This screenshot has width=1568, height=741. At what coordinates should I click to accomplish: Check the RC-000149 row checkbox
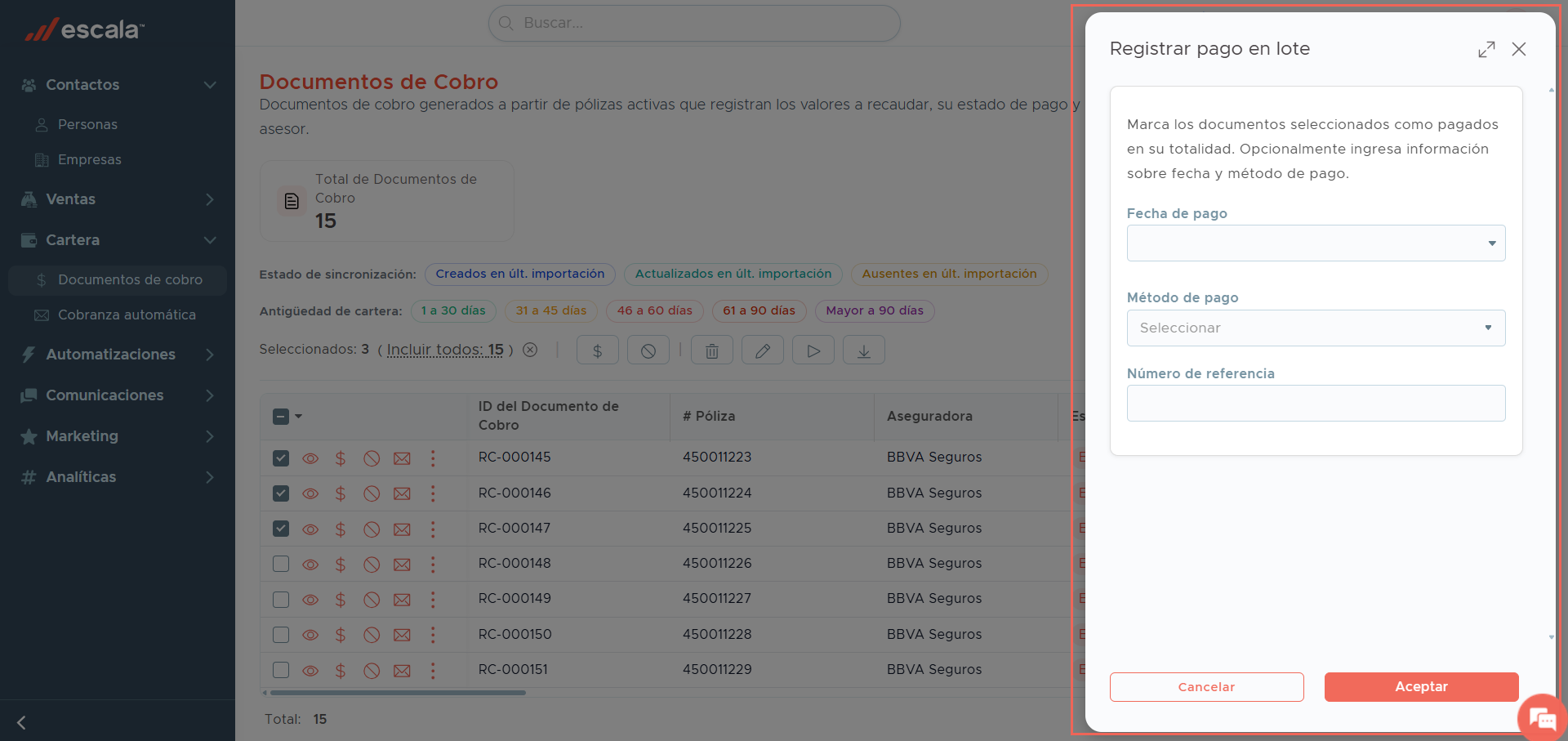click(x=281, y=600)
